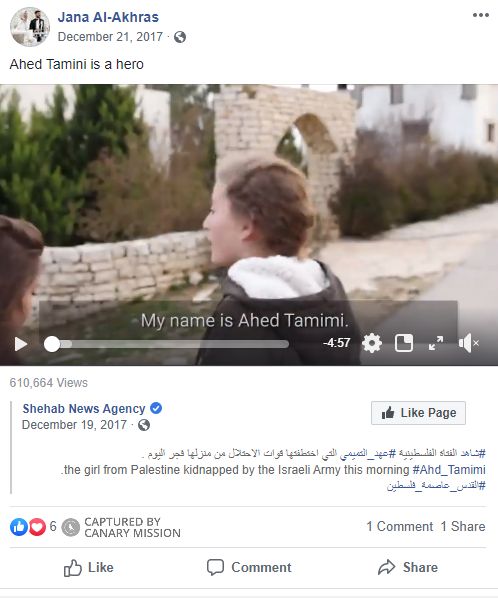
Task: Open the Comment action on the post
Action: 249,567
